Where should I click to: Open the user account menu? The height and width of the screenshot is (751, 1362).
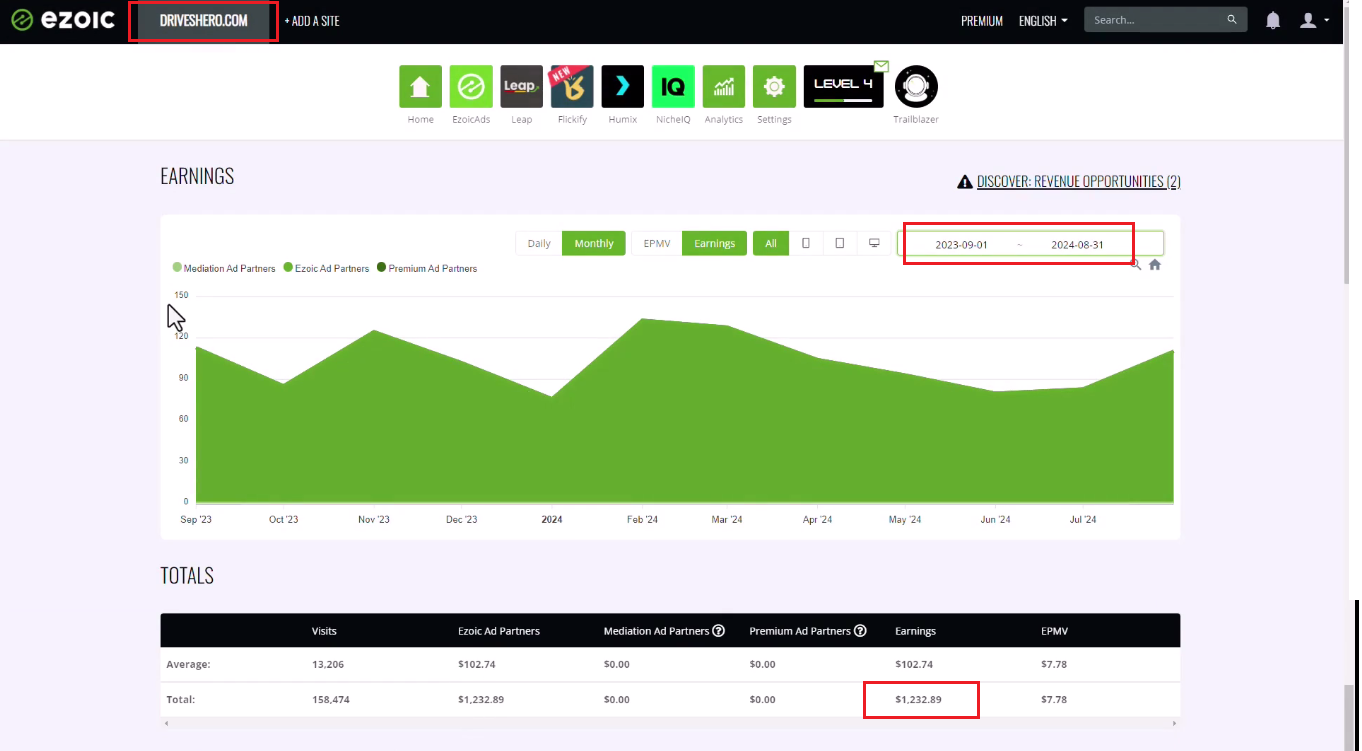(x=1313, y=20)
